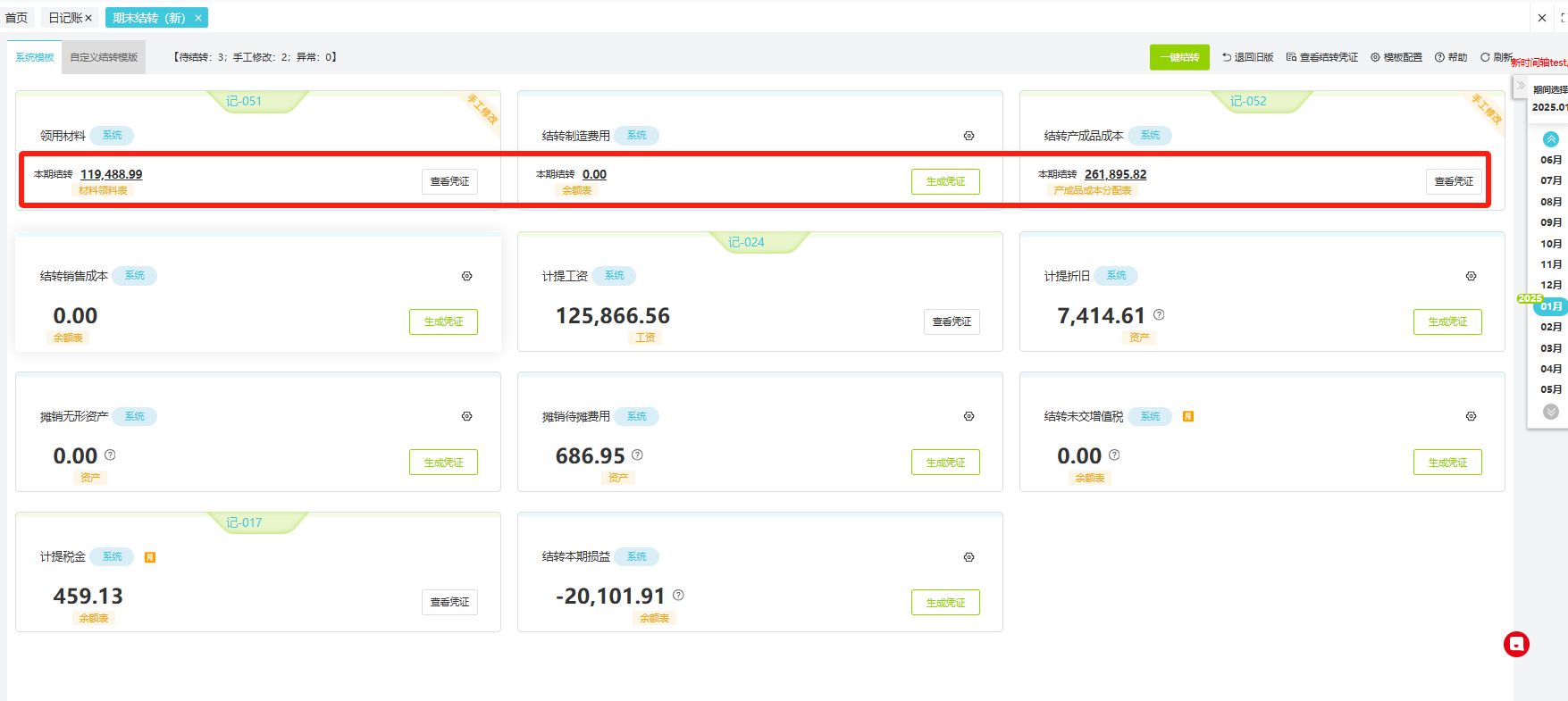Open settings gear on 摊销待摊费用 card
Screen dimensions: 1568x701
pos(968,416)
